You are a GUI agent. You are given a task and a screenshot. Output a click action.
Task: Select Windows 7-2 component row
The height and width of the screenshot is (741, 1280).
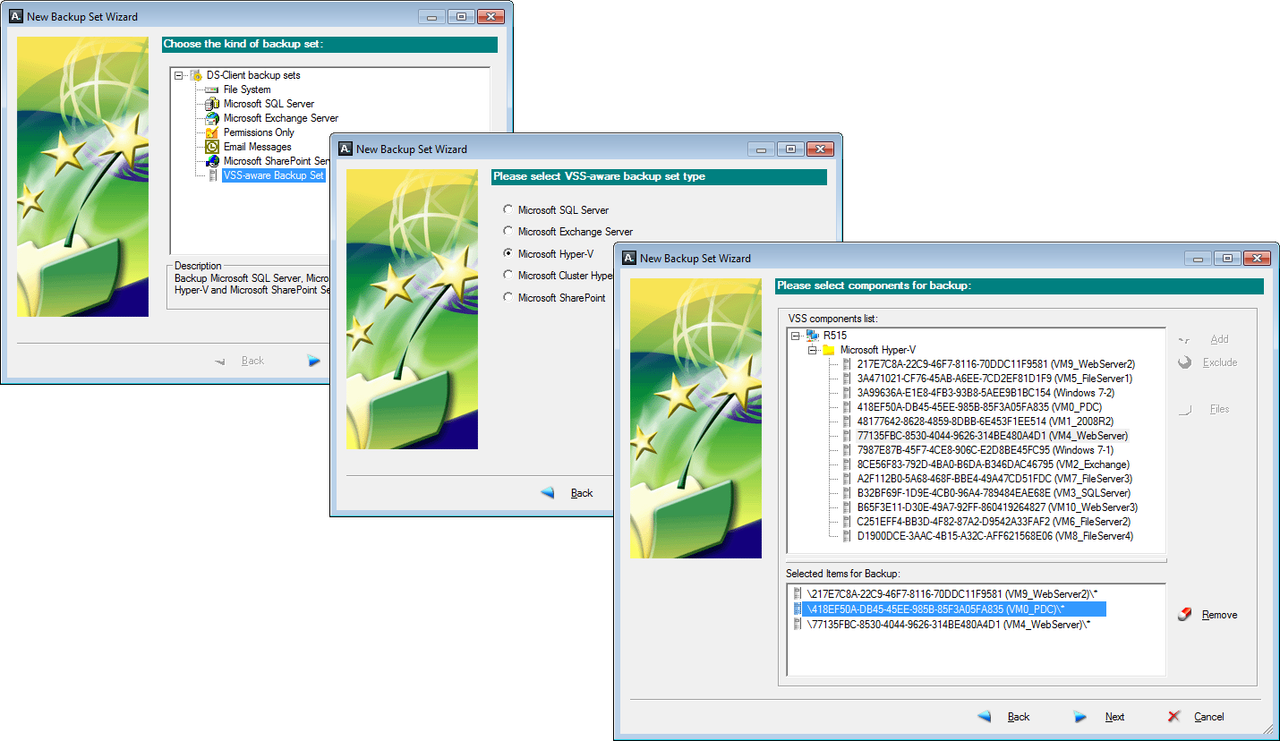coord(986,393)
